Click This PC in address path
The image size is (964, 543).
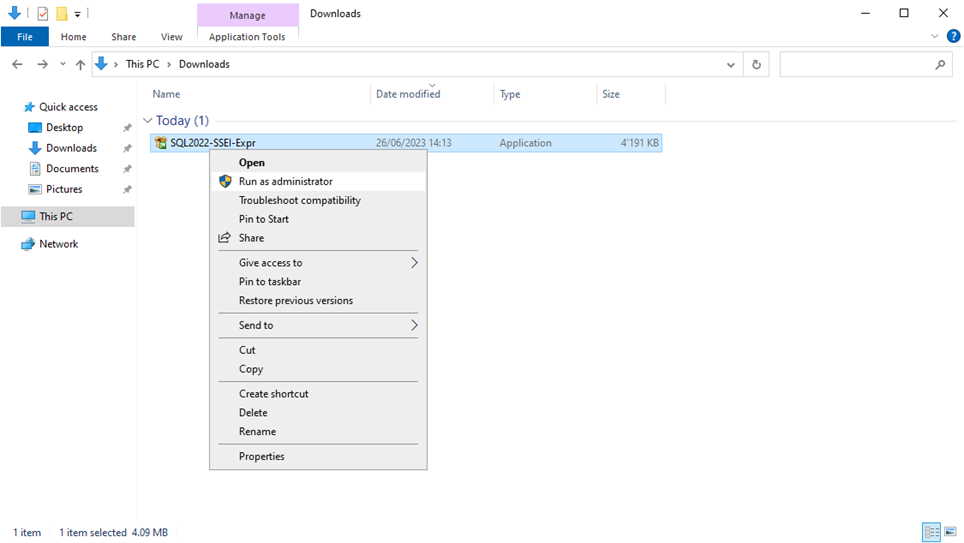point(143,64)
